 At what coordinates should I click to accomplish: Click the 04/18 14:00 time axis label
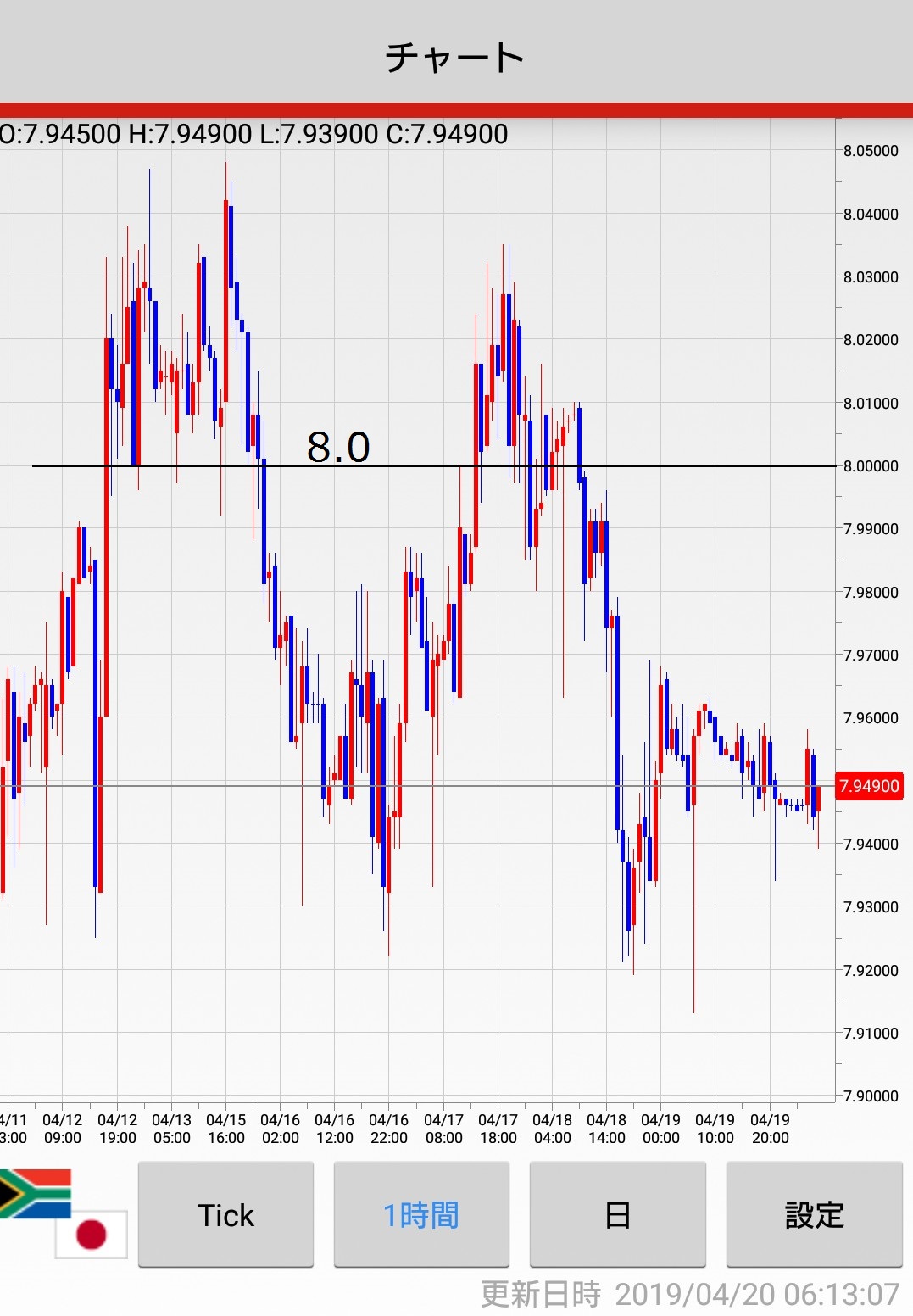pyautogui.click(x=606, y=1129)
